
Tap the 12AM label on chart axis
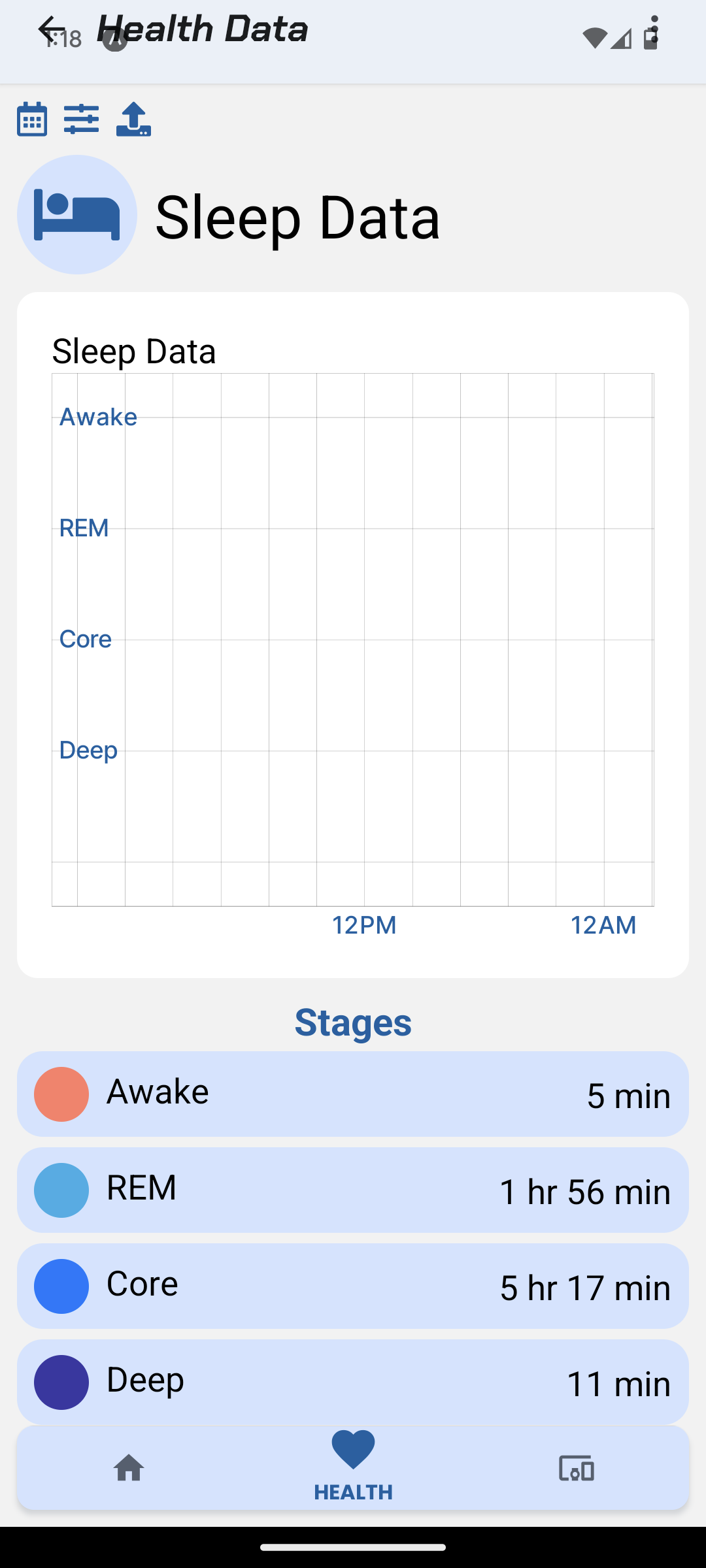click(603, 925)
